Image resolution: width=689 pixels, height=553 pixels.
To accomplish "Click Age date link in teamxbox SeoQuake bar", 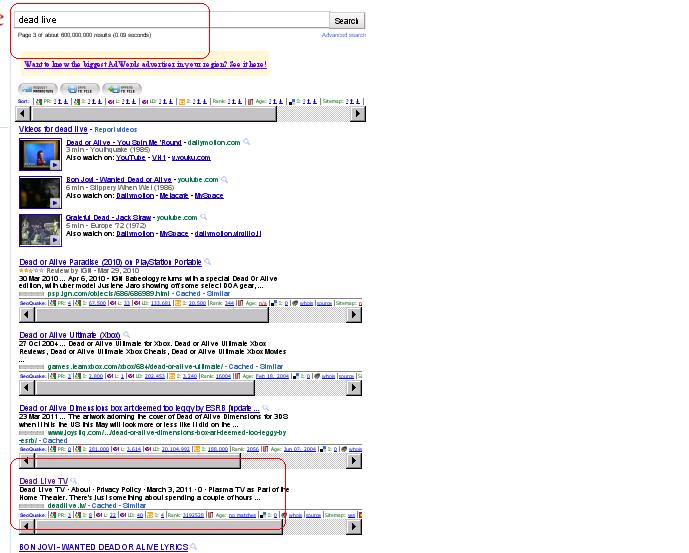I will pos(272,376).
